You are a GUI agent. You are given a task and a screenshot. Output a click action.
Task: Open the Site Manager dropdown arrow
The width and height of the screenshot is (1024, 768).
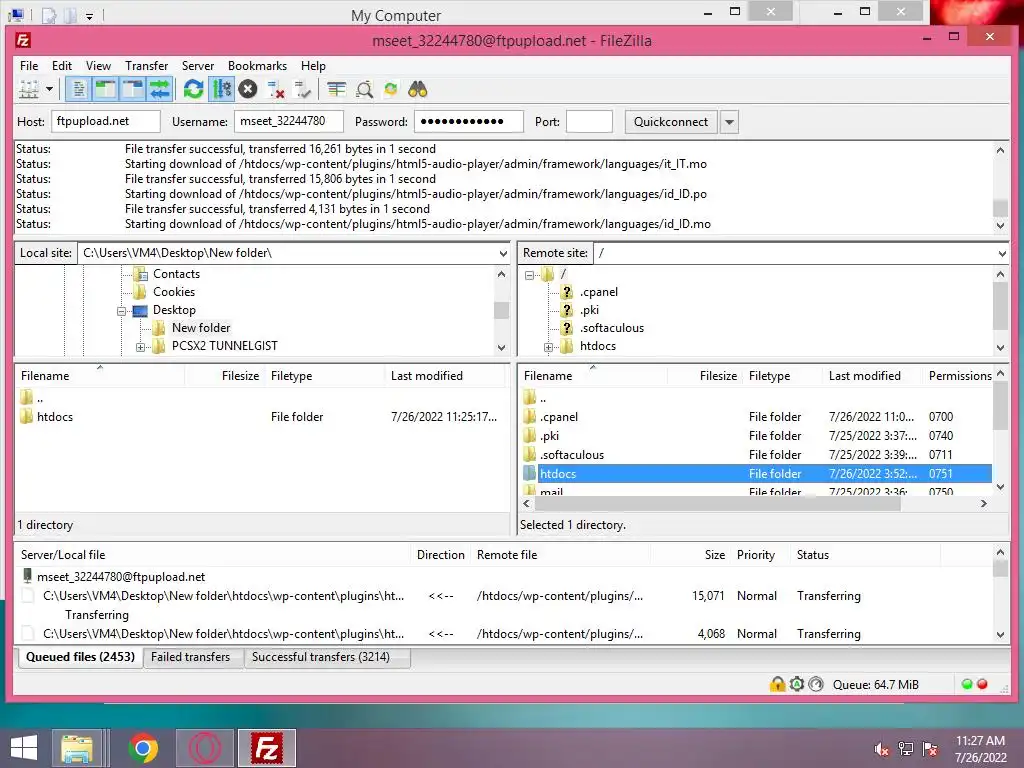(49, 89)
